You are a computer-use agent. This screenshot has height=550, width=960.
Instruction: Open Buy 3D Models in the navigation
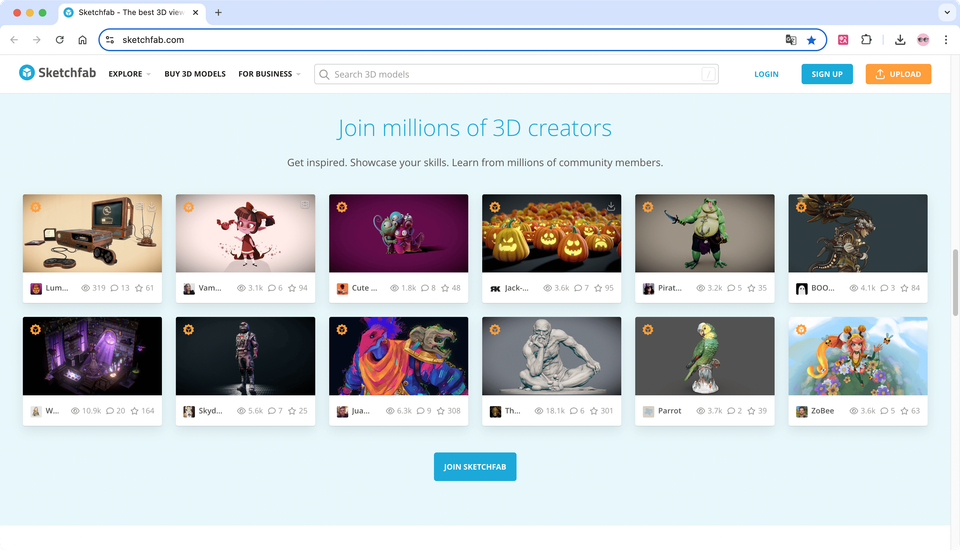pos(195,74)
